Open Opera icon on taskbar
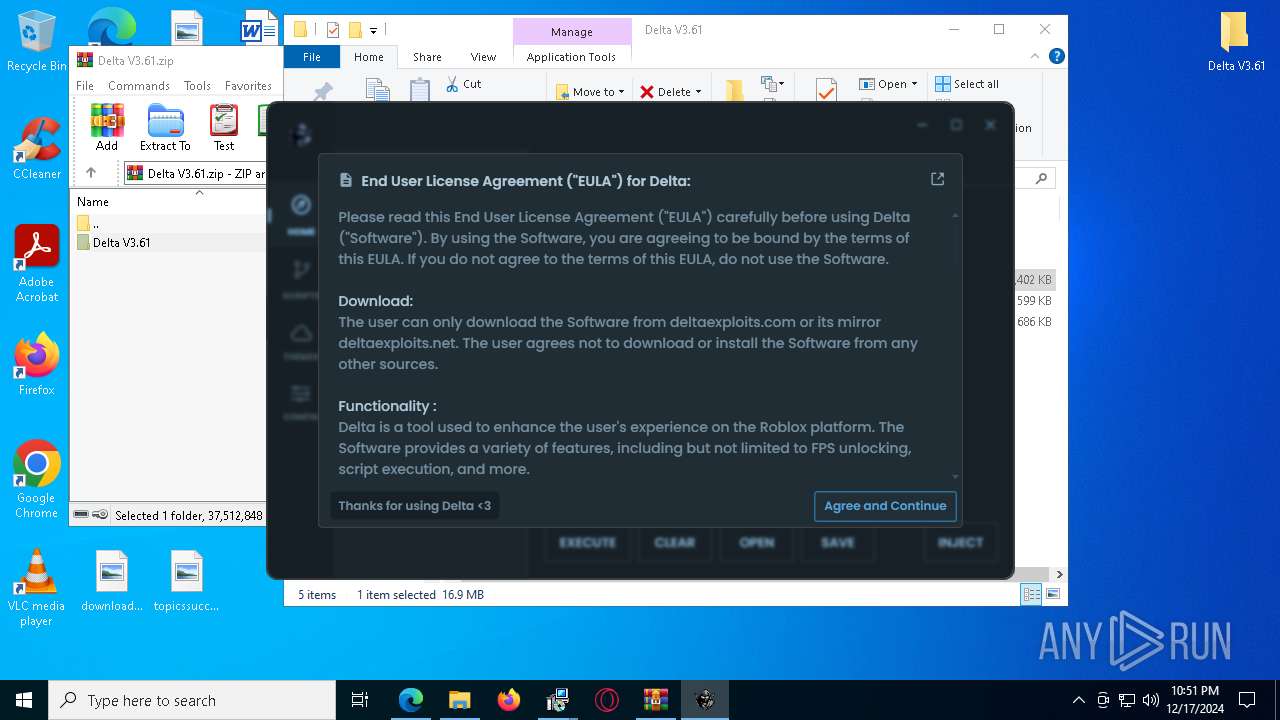 click(606, 700)
